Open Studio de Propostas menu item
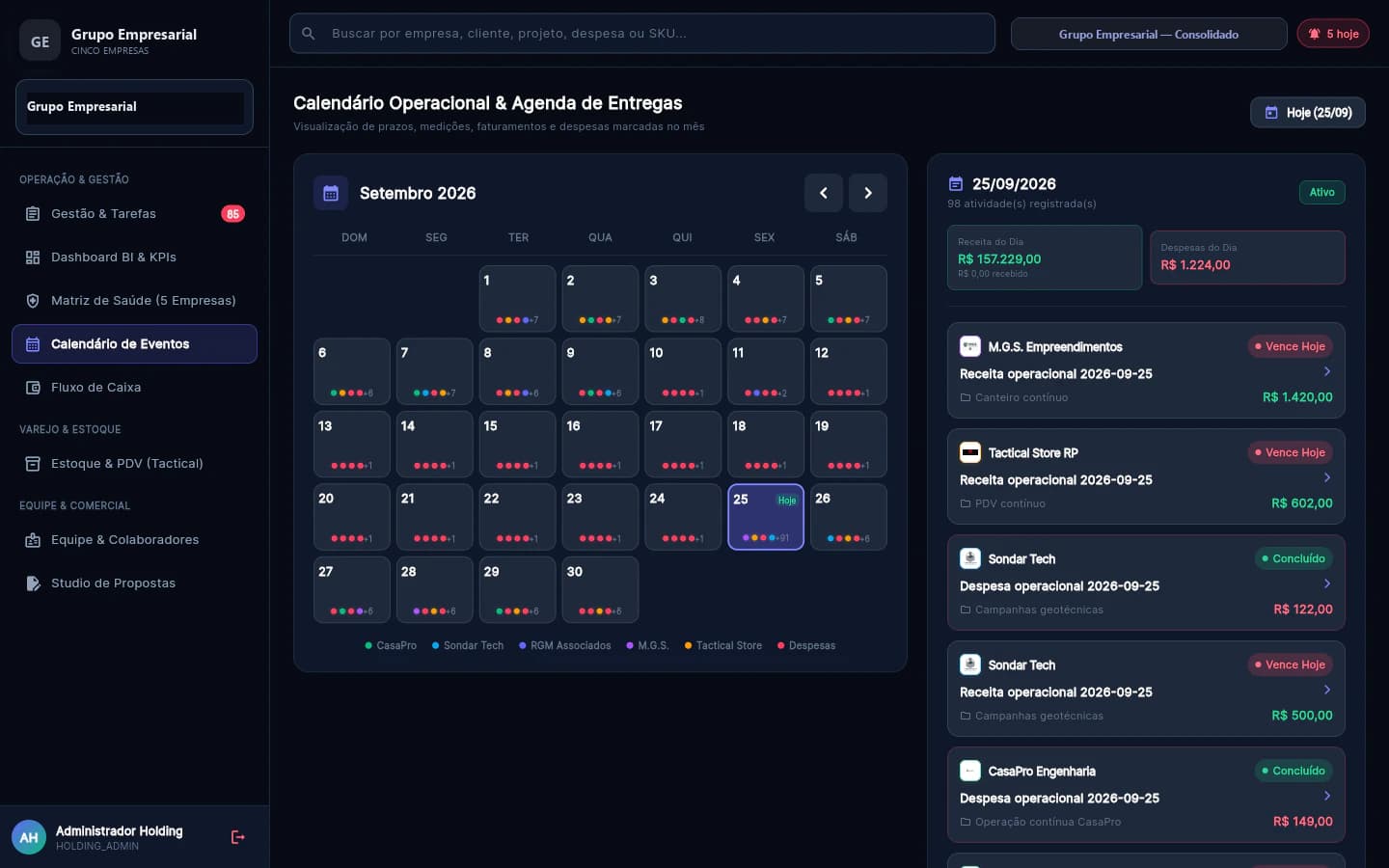 point(134,583)
